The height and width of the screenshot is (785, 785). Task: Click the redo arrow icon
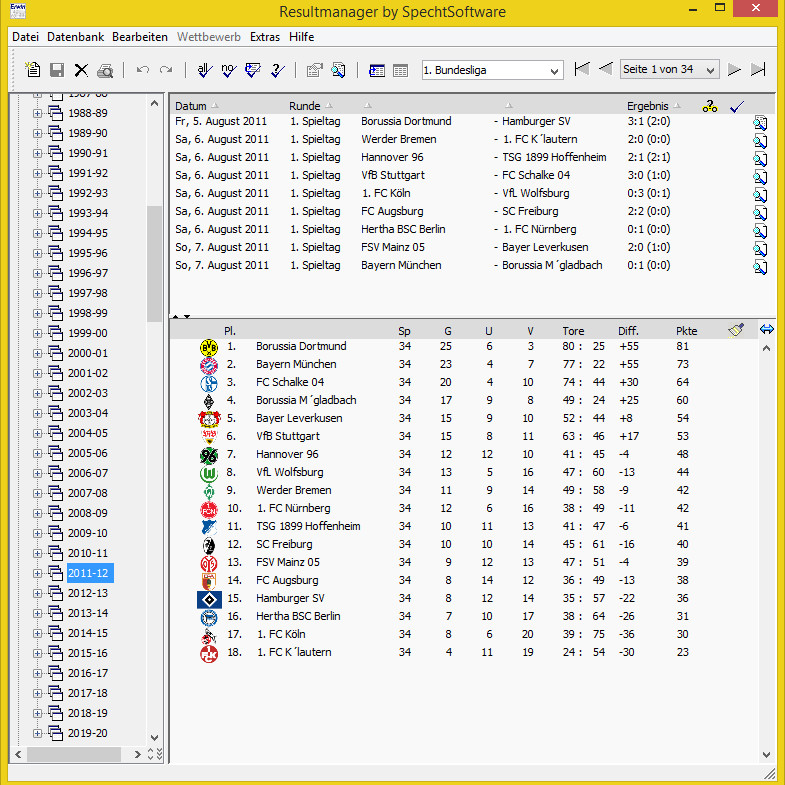coord(166,70)
